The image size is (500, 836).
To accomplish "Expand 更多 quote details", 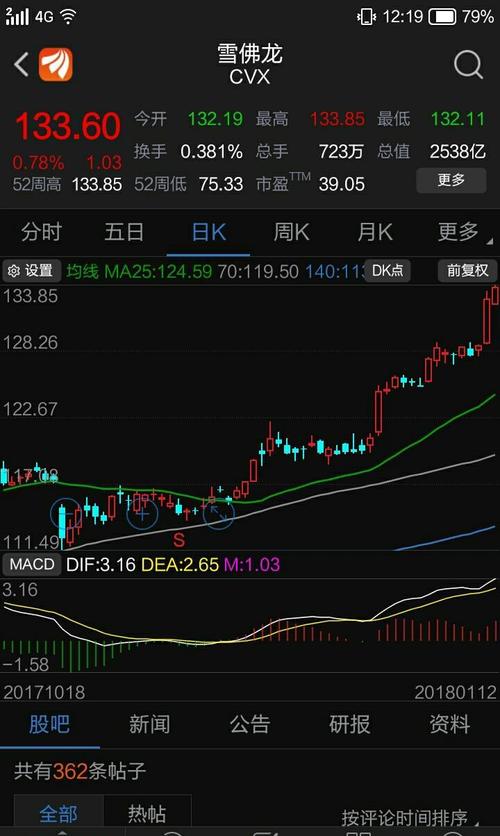I will click(x=451, y=180).
